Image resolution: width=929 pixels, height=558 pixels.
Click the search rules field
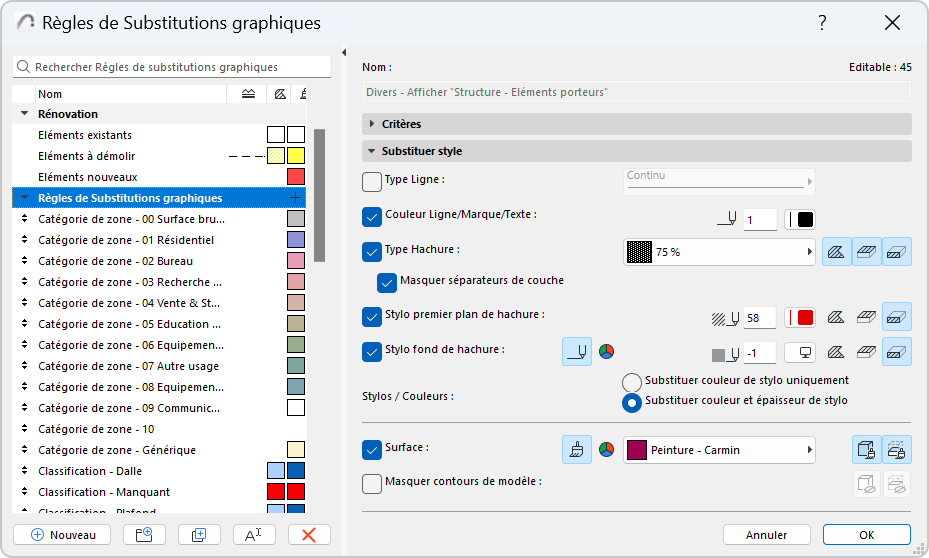click(x=172, y=67)
